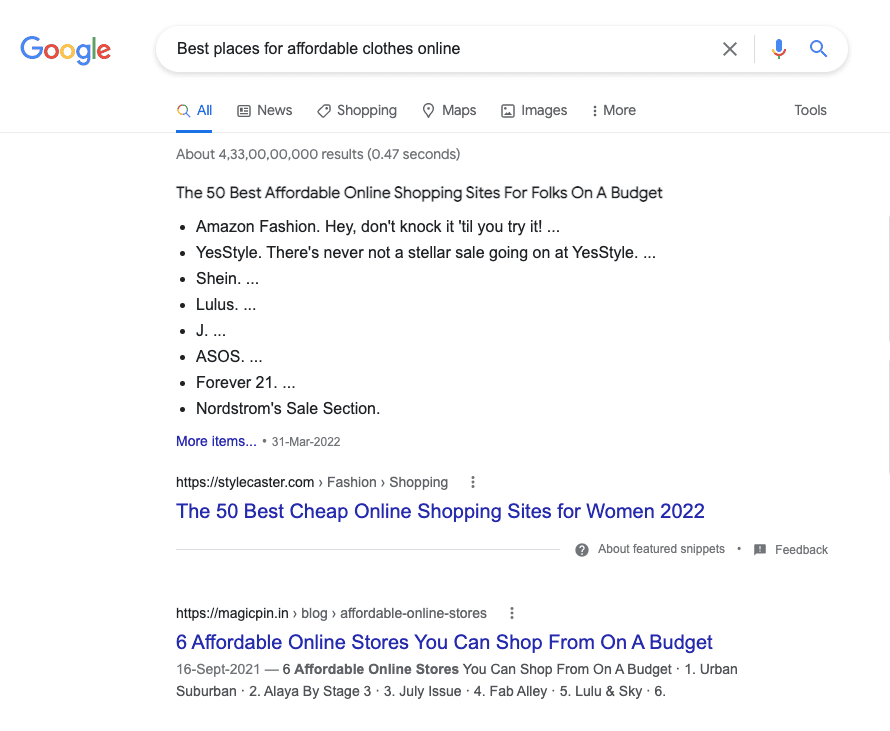Image resolution: width=890 pixels, height=731 pixels.
Task: Click the Feedback flag icon
Action: point(758,549)
